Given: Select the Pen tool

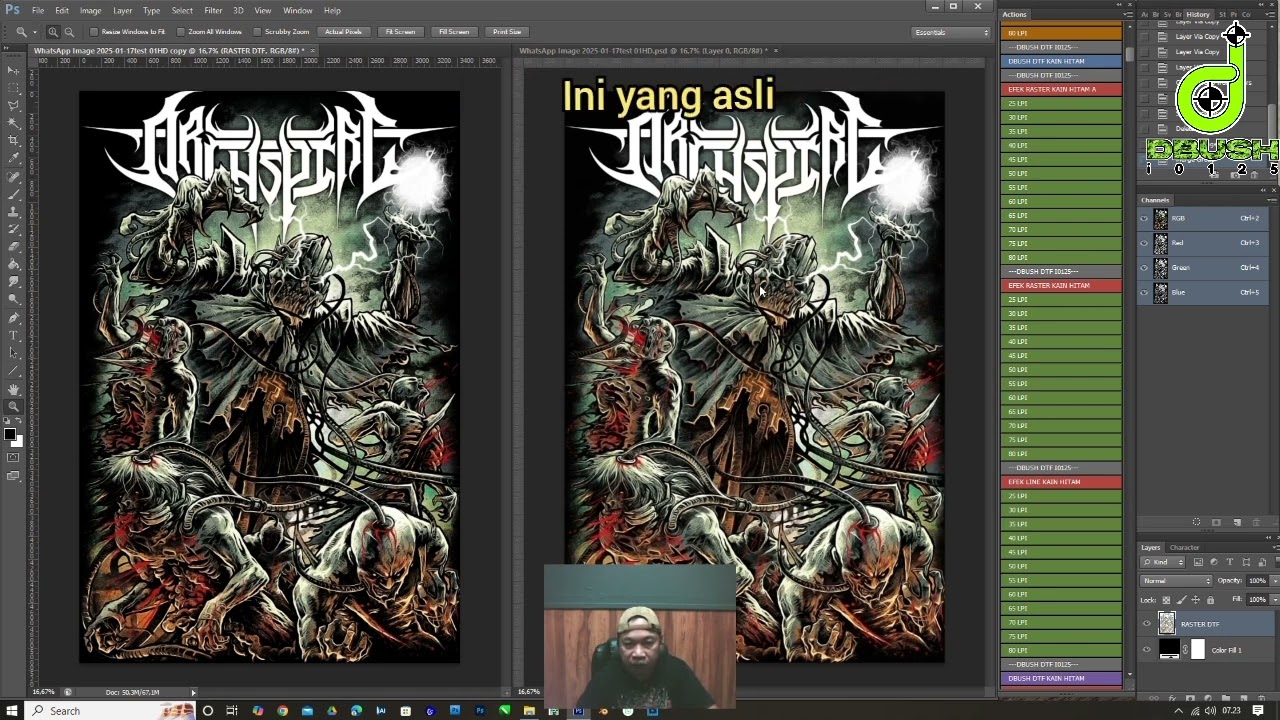Looking at the screenshot, I should click(13, 318).
